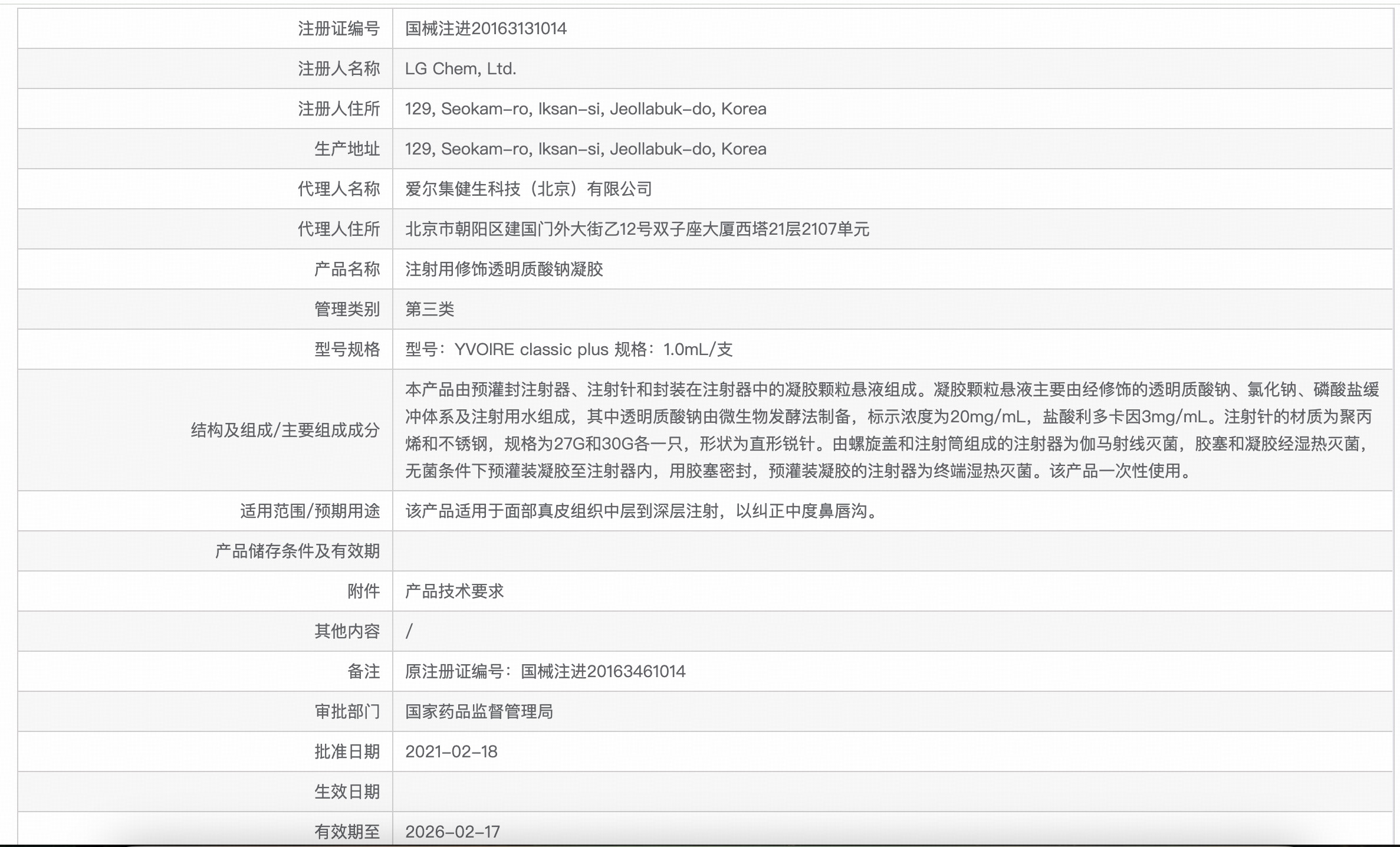The image size is (1400, 847).
Task: Click approval department 国家药品监督管理局
Action: coord(479,711)
